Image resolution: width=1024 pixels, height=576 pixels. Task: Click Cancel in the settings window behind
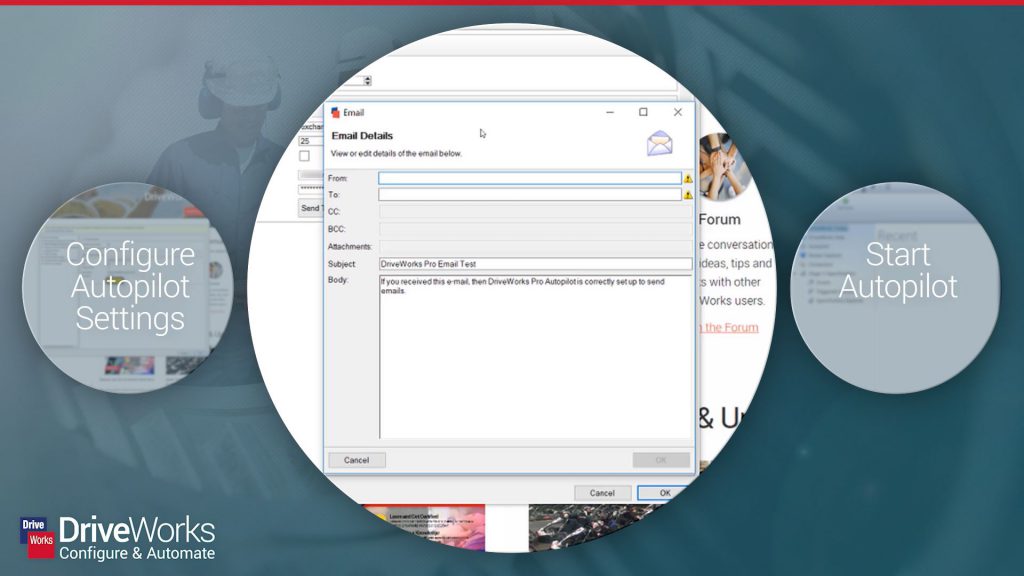point(602,493)
